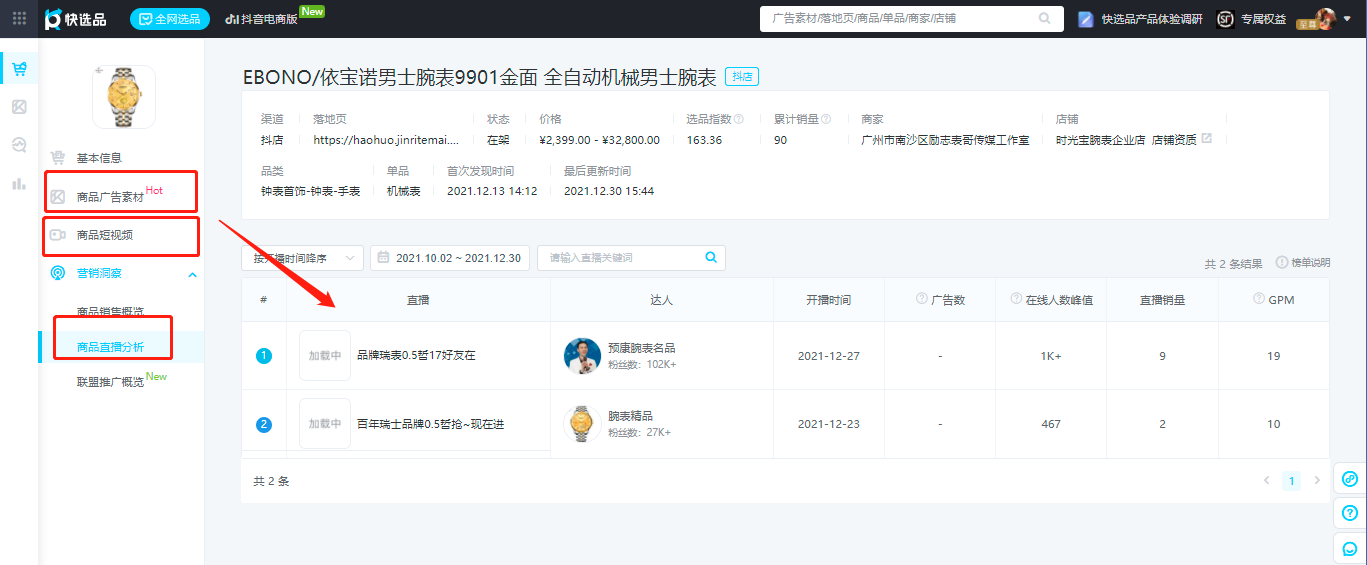This screenshot has height=565, width=1367.
Task: Open the ad material sidebar icon
Action: (x=19, y=107)
